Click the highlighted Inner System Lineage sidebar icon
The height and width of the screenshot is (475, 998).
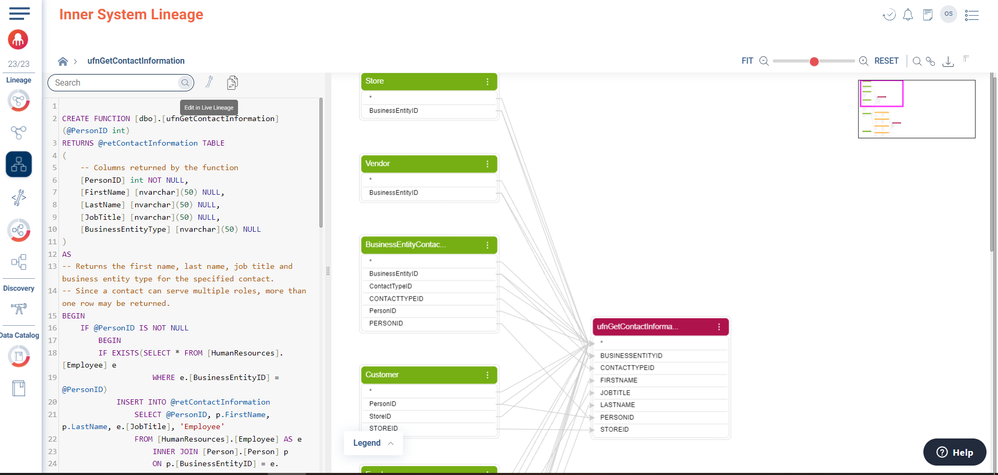click(x=18, y=164)
